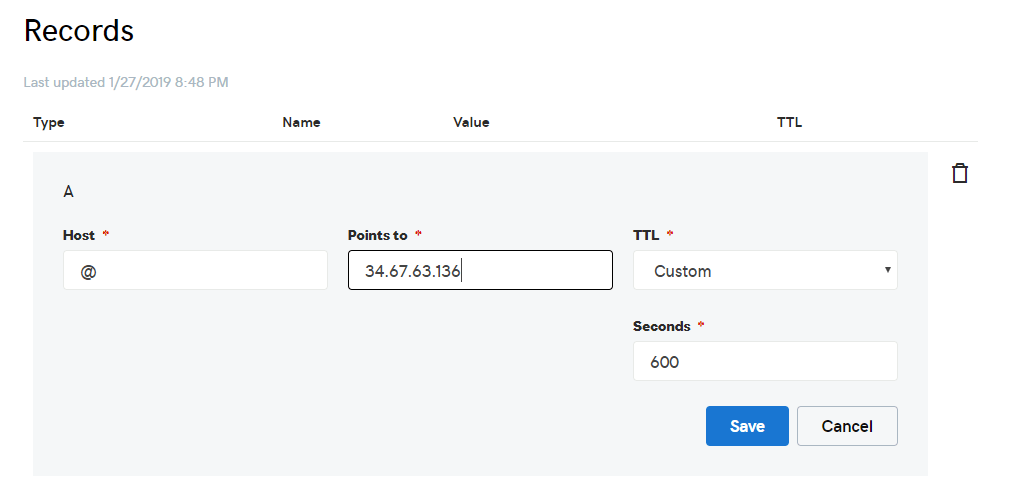Click the red asterisk beside Seconds
The image size is (1016, 491).
[701, 325]
